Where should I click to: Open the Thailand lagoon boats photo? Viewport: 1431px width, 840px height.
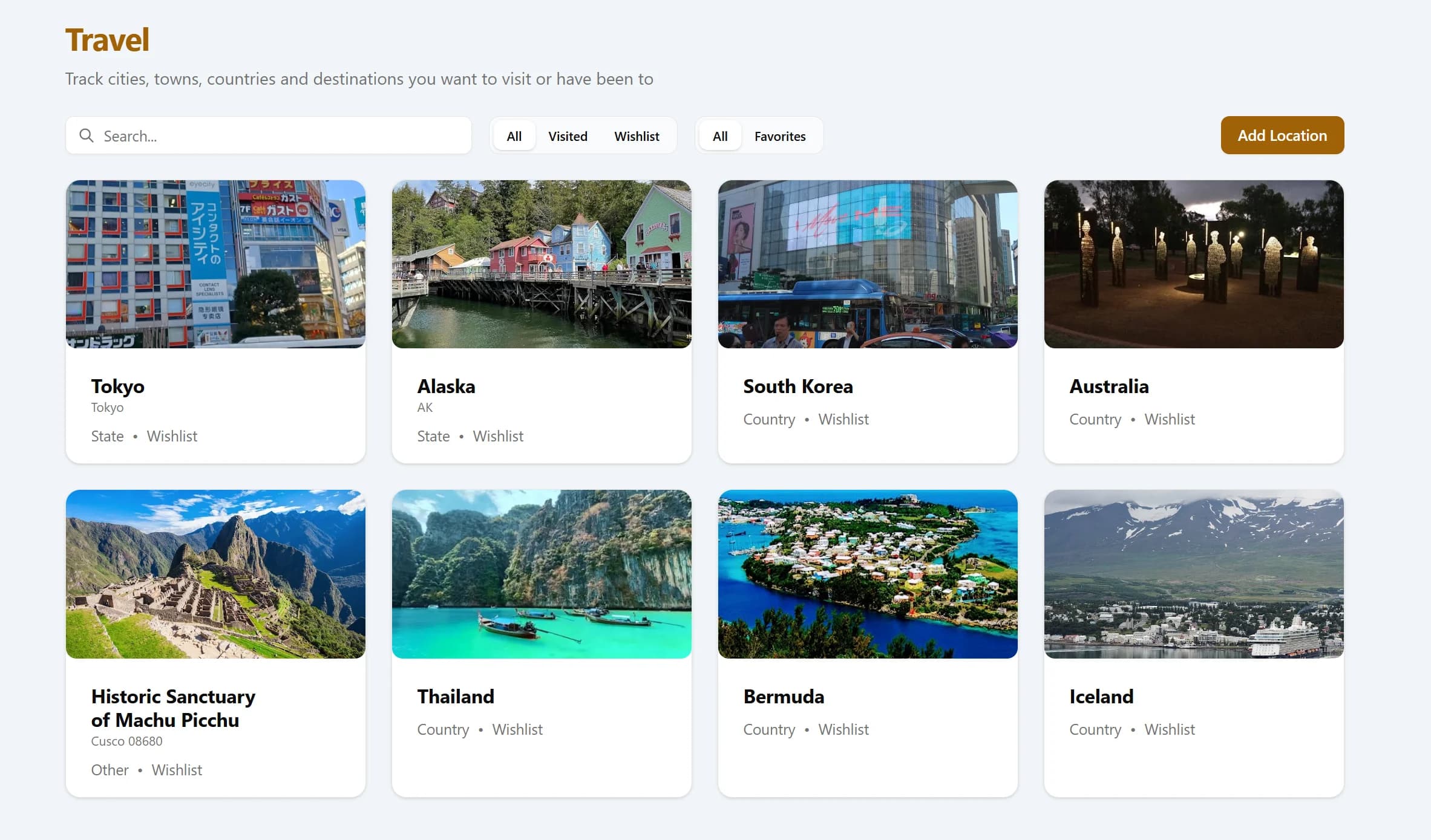point(541,574)
